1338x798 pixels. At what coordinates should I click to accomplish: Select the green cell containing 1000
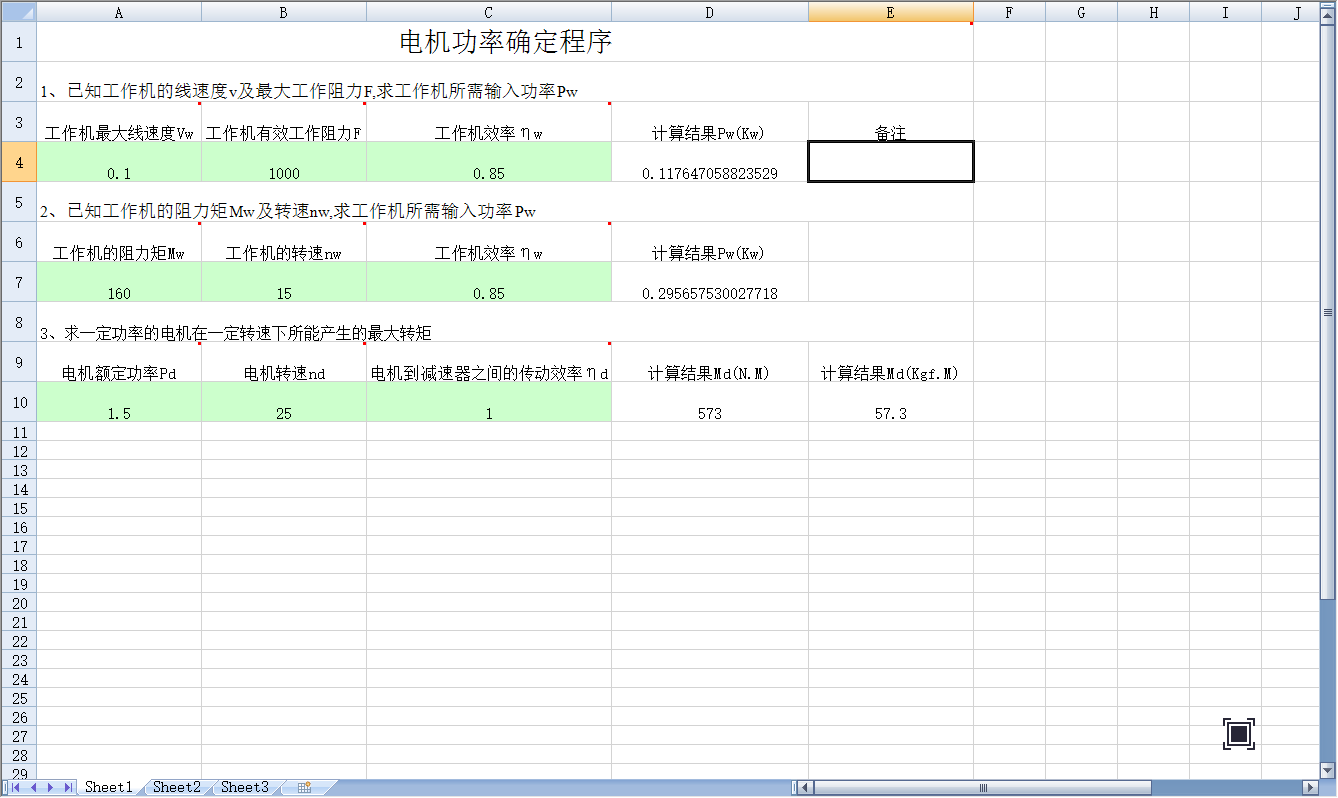[x=284, y=162]
